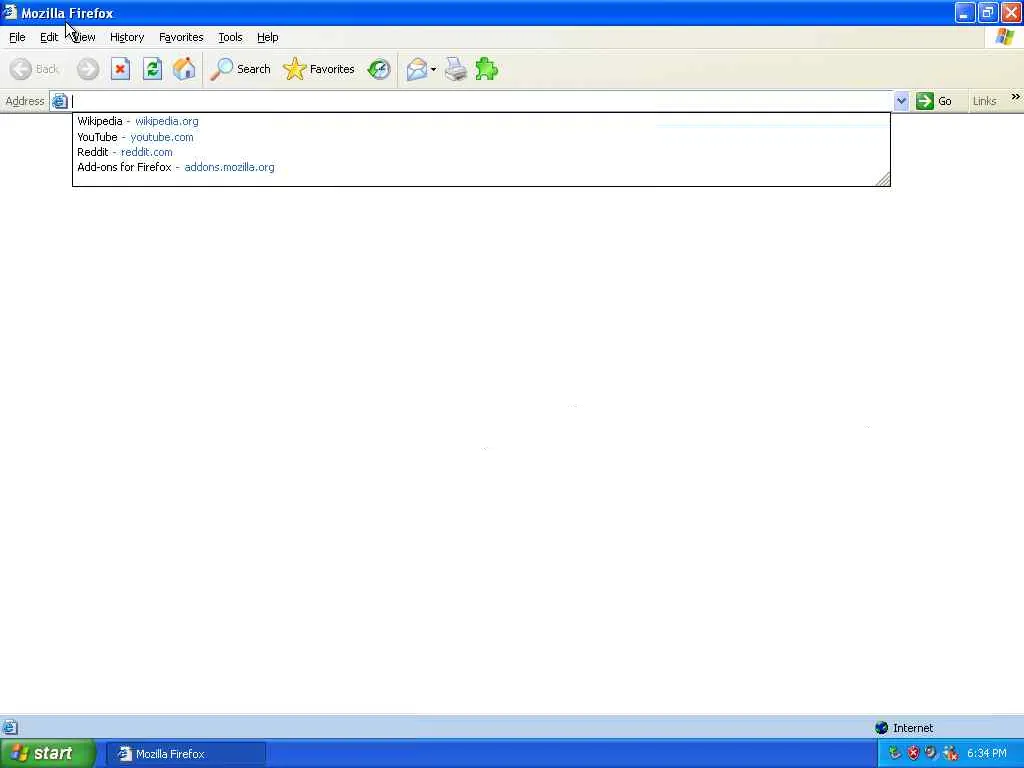Viewport: 1024px width, 768px height.
Task: Open the File menu
Action: point(17,37)
